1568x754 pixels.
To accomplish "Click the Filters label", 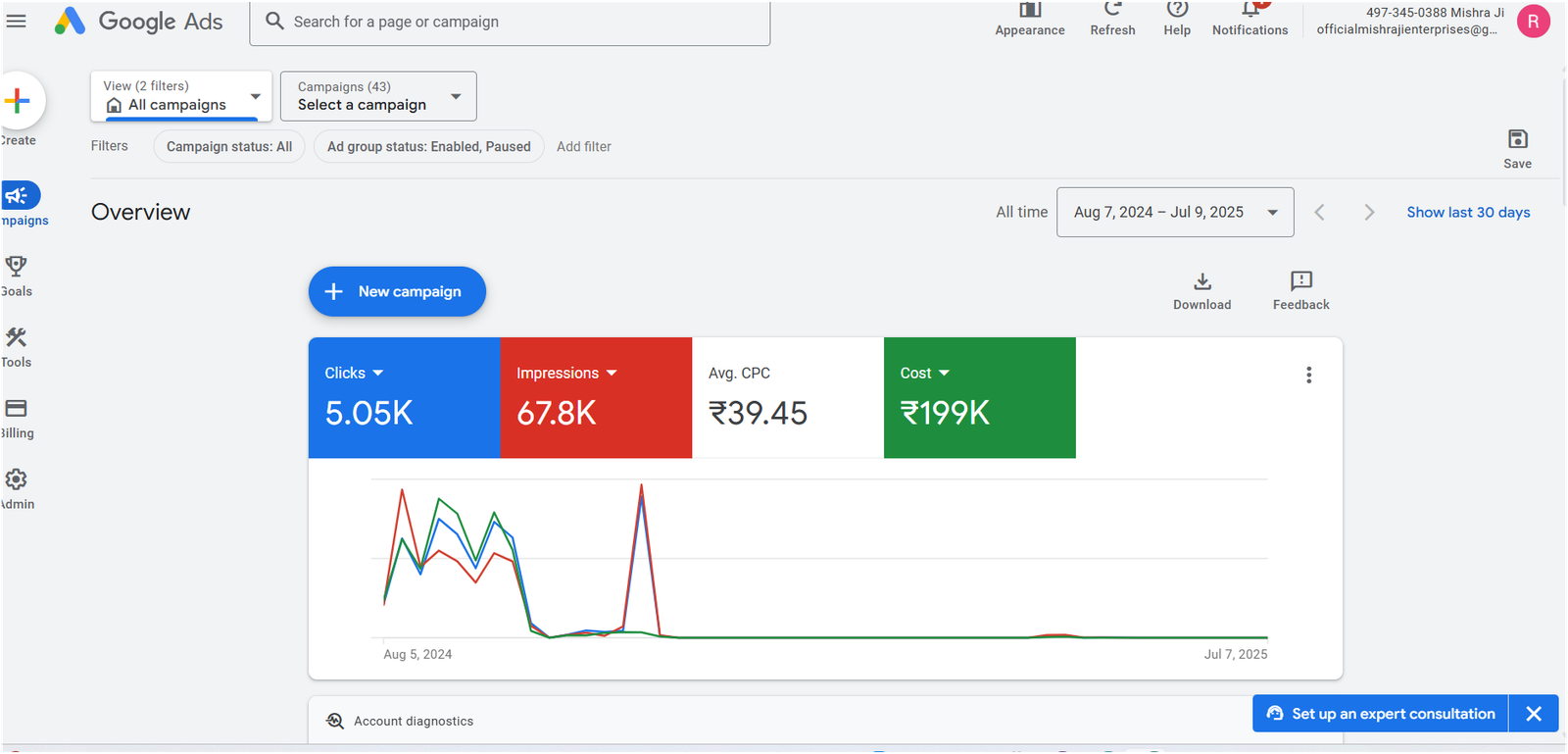I will [110, 146].
